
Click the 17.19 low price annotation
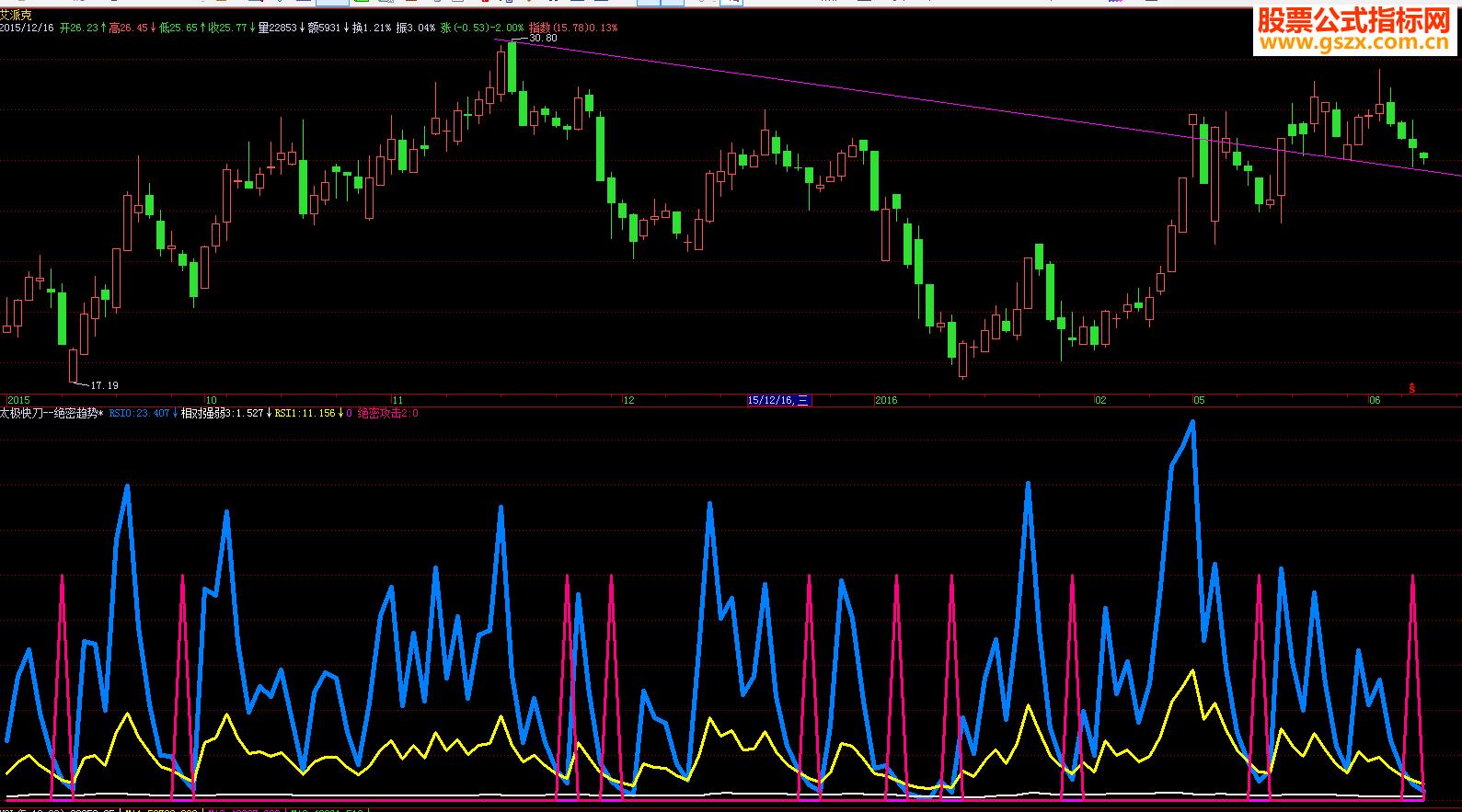pyautogui.click(x=105, y=385)
